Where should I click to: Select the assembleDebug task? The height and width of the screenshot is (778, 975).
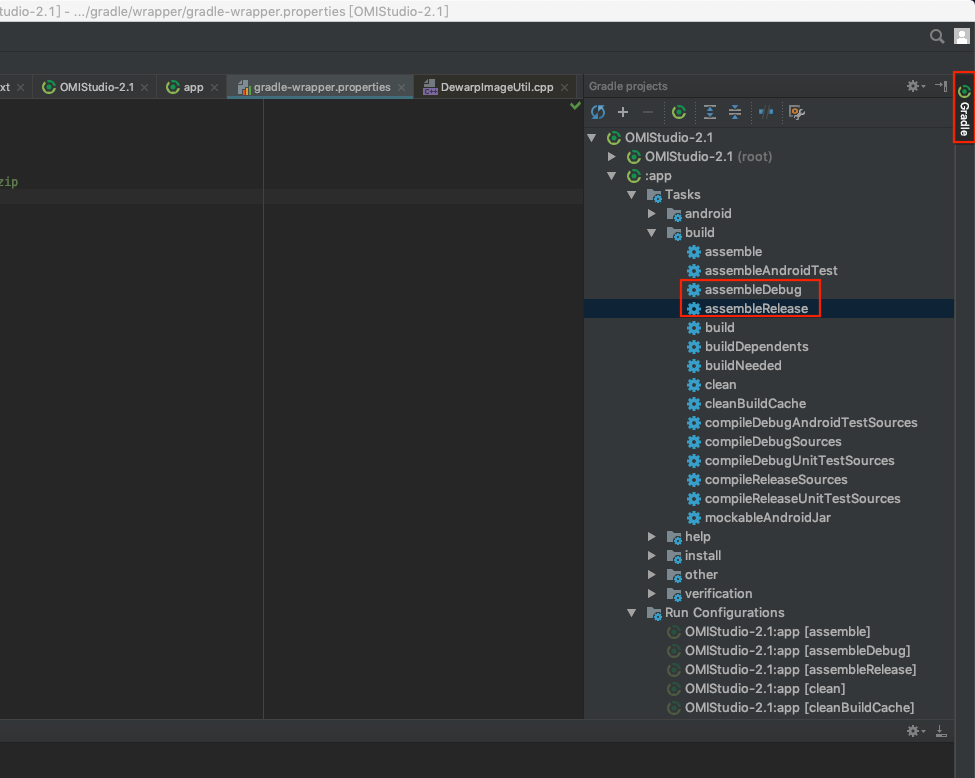coord(744,290)
